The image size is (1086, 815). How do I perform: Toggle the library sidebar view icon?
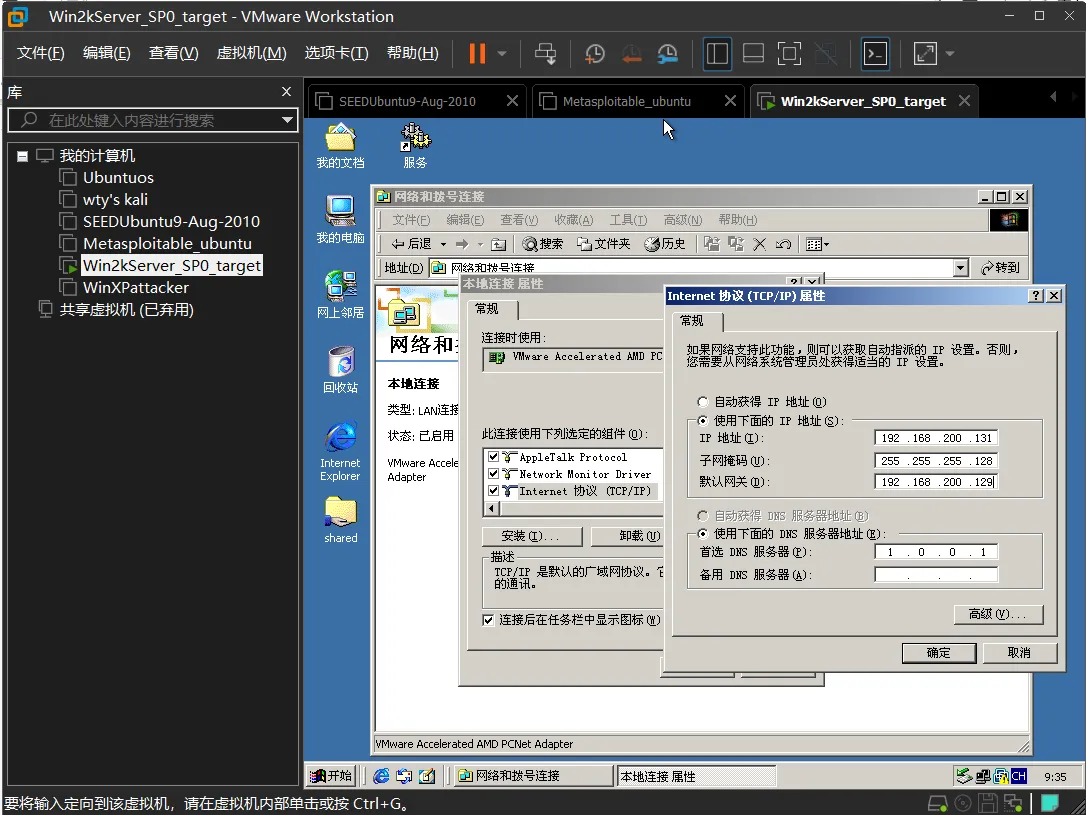pyautogui.click(x=718, y=53)
